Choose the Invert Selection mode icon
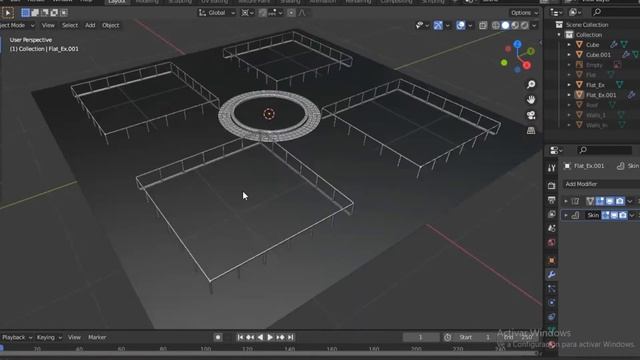640x360 pixels. tap(54, 13)
